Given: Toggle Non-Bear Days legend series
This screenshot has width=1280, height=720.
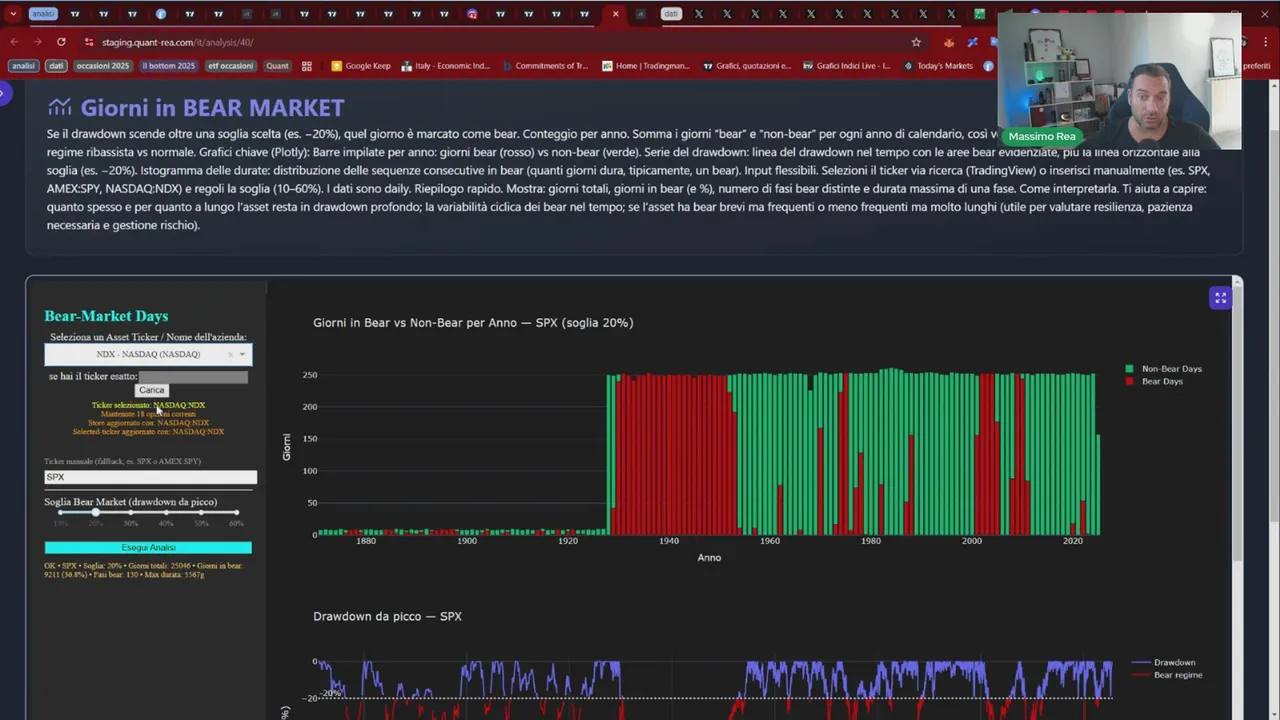Looking at the screenshot, I should click(x=1163, y=369).
